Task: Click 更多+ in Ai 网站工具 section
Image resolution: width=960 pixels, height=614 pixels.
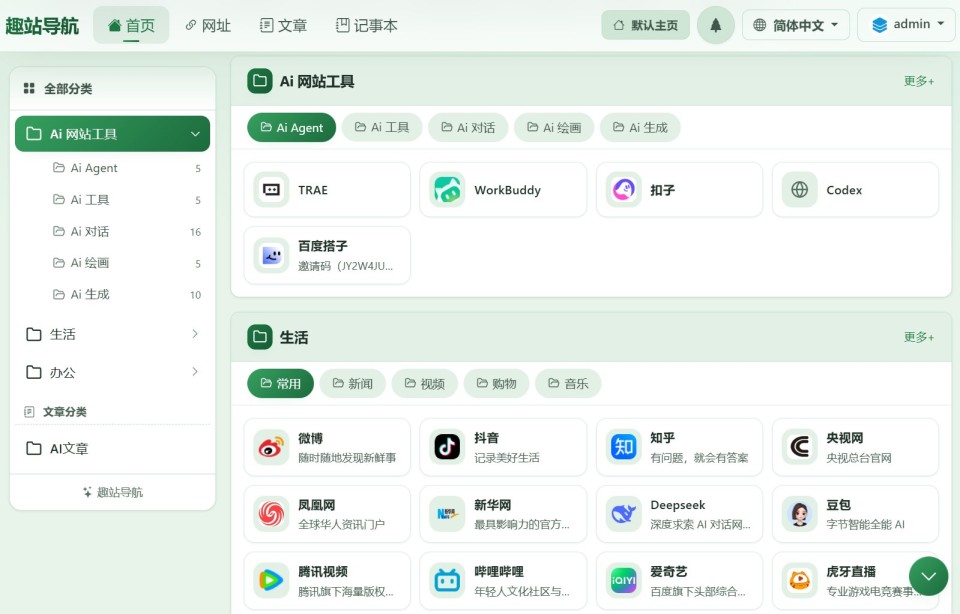Action: click(918, 81)
